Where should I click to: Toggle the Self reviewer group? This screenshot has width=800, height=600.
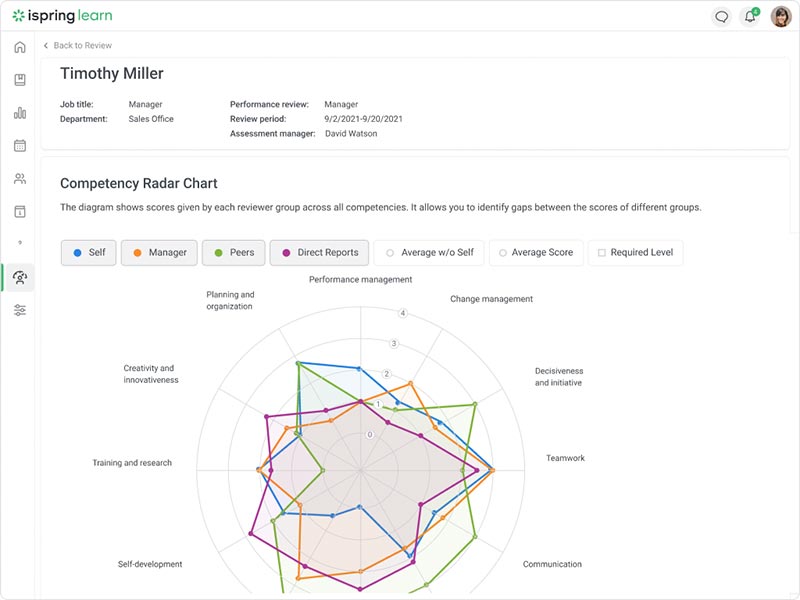(x=88, y=253)
